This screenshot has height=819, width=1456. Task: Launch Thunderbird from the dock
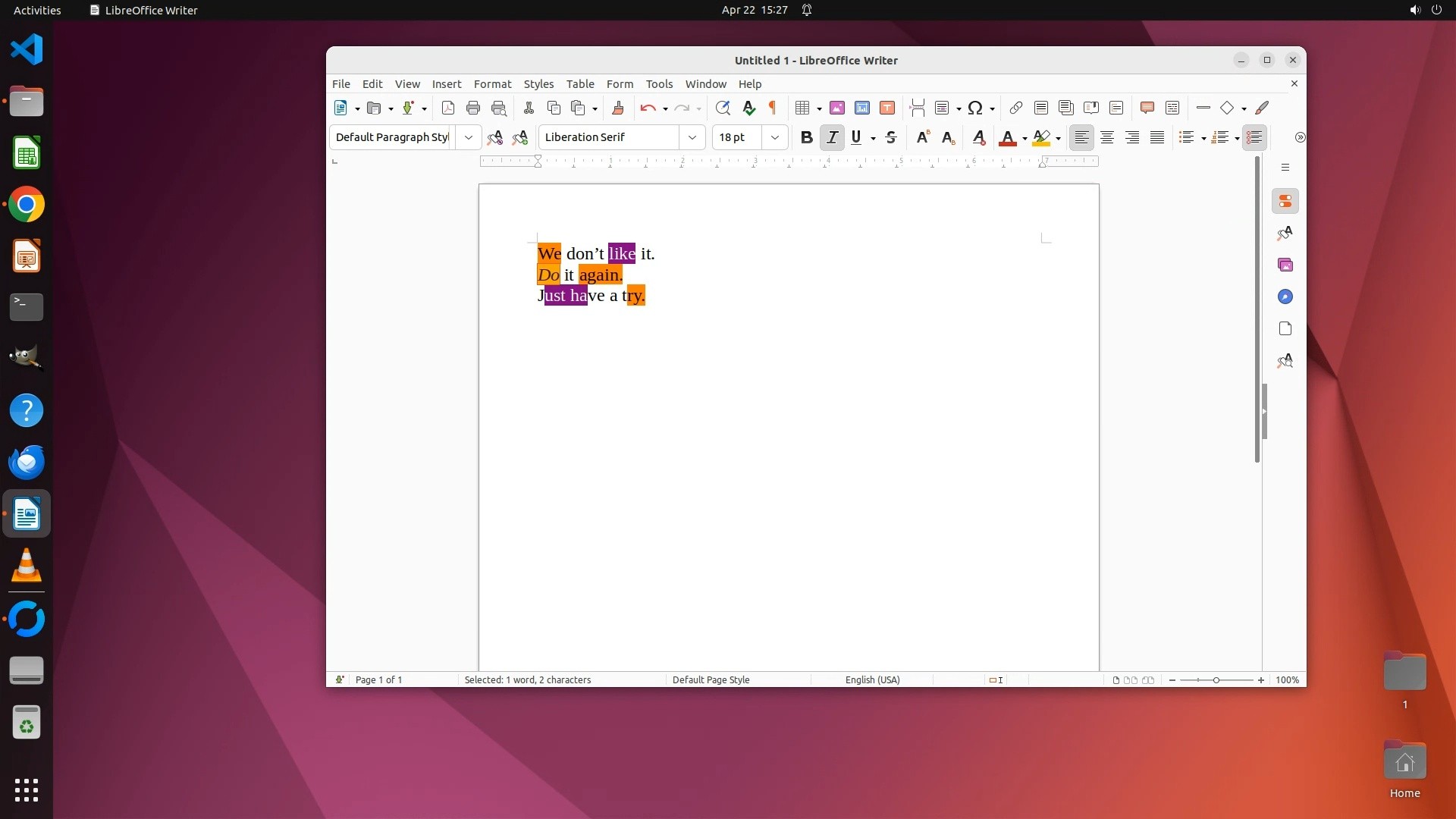27,462
